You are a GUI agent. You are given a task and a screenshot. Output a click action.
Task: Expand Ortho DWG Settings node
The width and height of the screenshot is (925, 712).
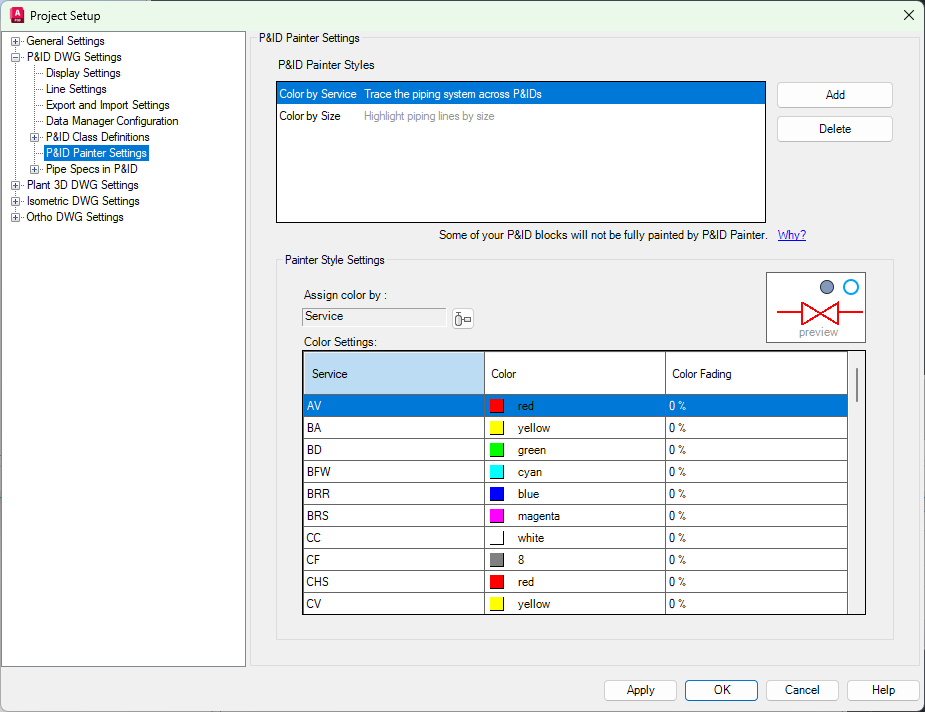click(15, 217)
